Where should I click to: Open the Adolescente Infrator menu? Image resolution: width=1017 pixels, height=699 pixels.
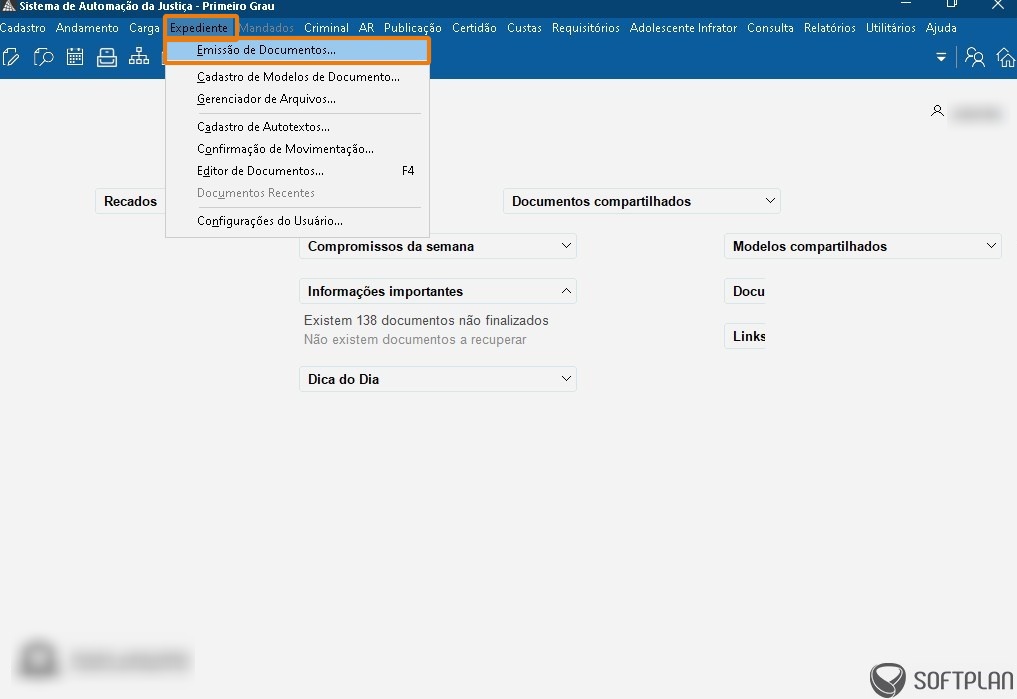[x=683, y=28]
